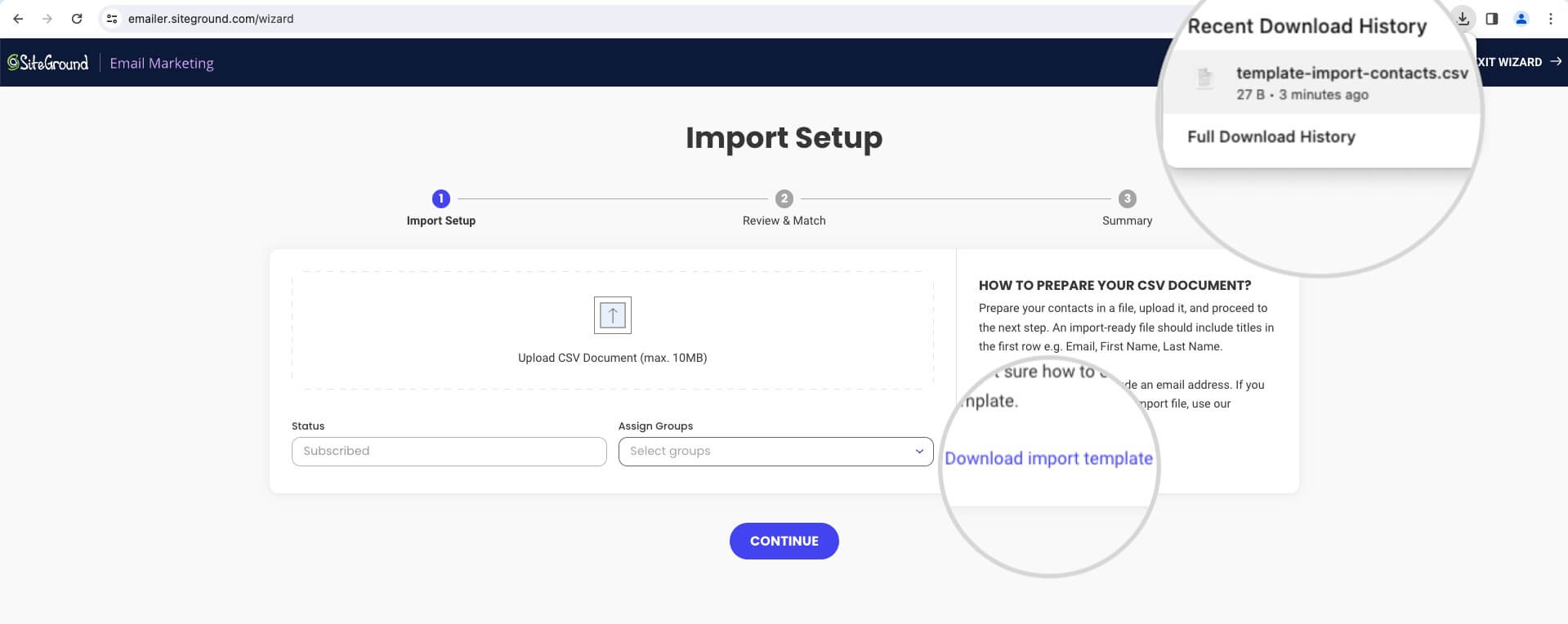
Task: Click the upload arrow icon
Action: click(x=613, y=315)
